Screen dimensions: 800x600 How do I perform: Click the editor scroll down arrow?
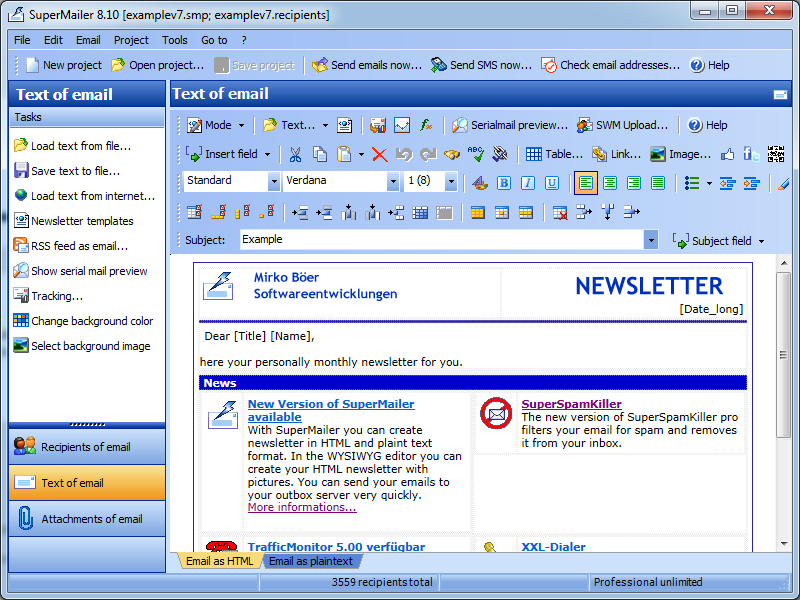point(783,544)
